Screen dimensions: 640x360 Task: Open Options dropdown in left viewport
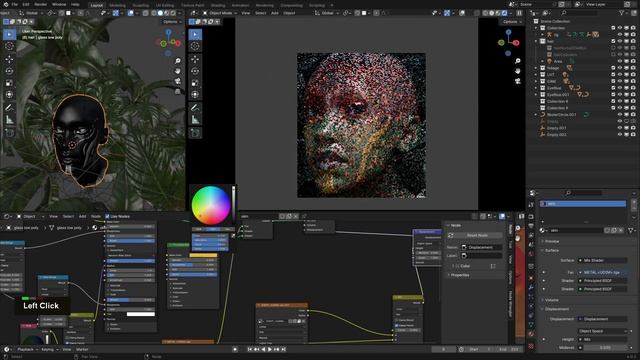tap(172, 22)
